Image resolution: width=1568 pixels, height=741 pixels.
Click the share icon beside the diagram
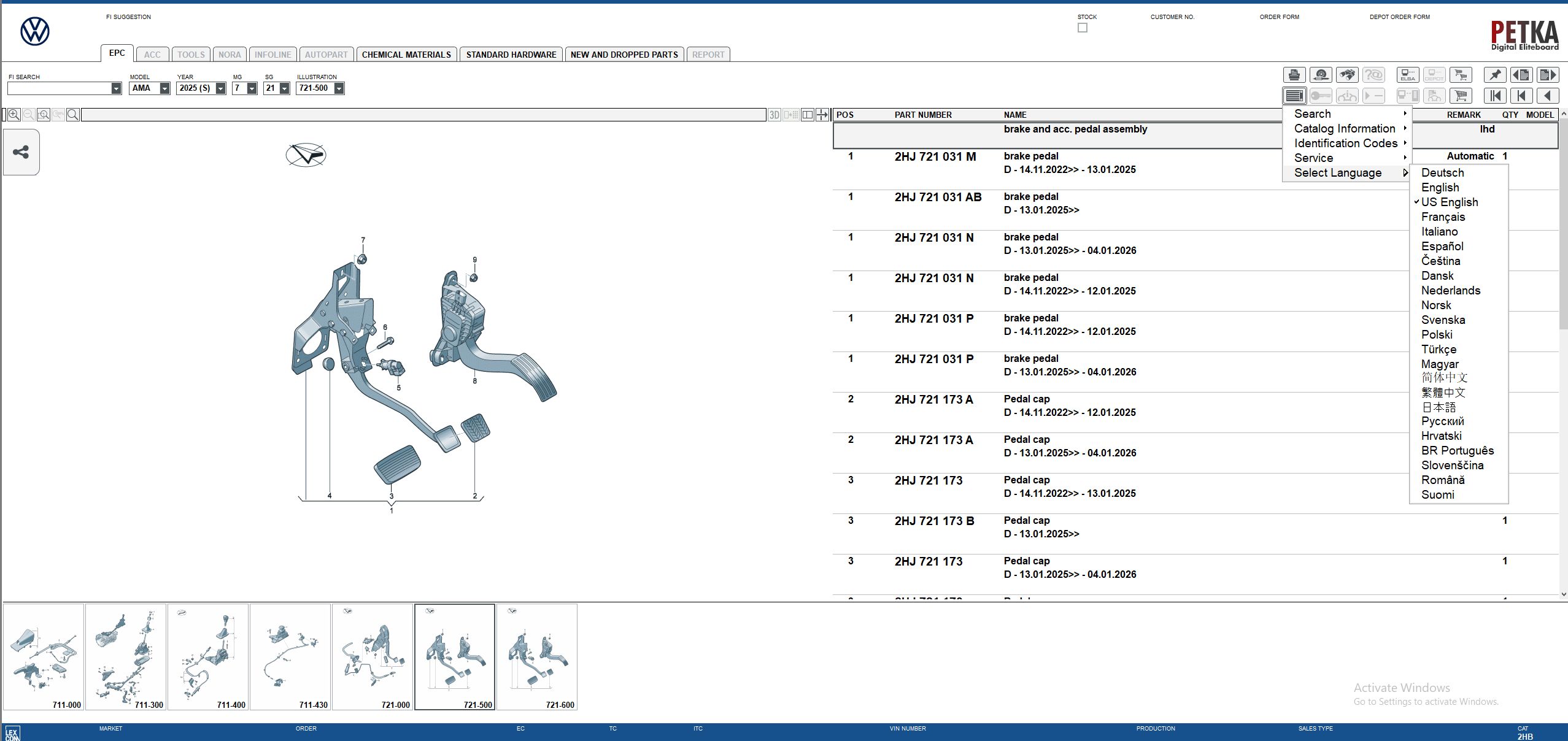coord(22,152)
